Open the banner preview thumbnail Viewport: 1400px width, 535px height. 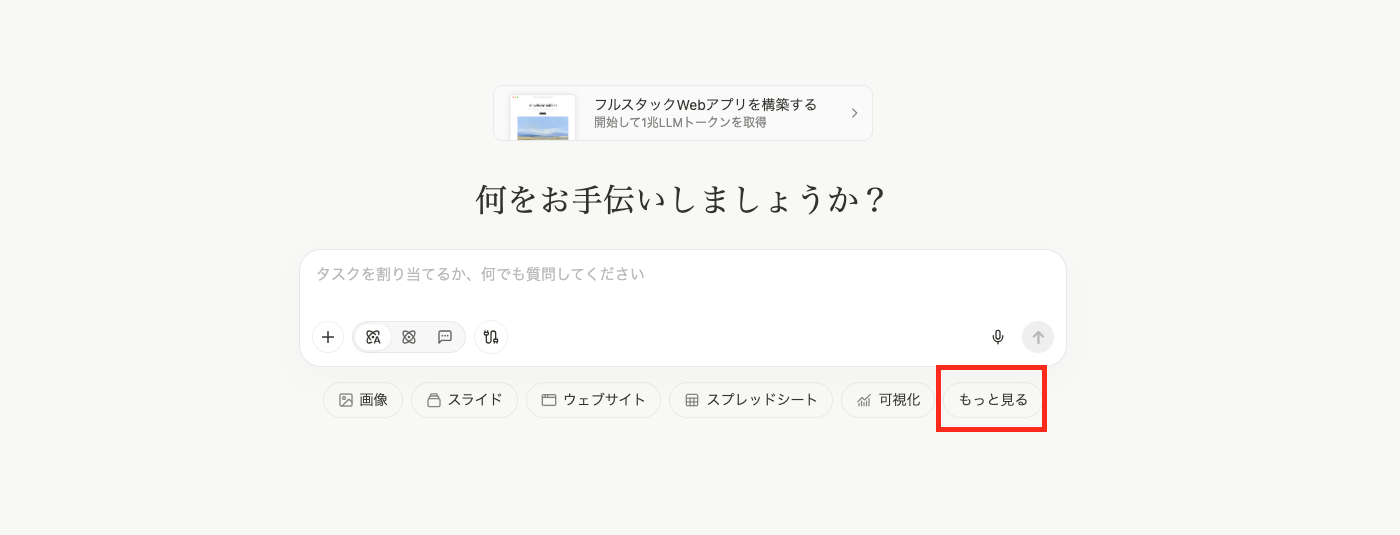[x=543, y=117]
